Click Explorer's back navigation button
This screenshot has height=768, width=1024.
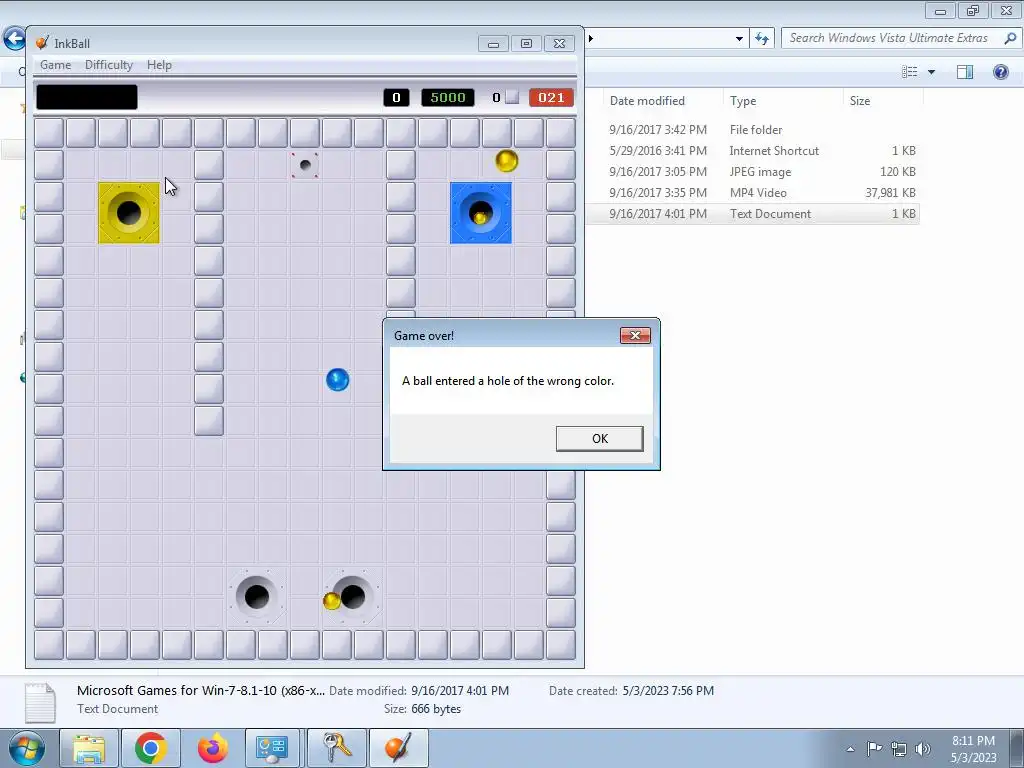[x=14, y=39]
